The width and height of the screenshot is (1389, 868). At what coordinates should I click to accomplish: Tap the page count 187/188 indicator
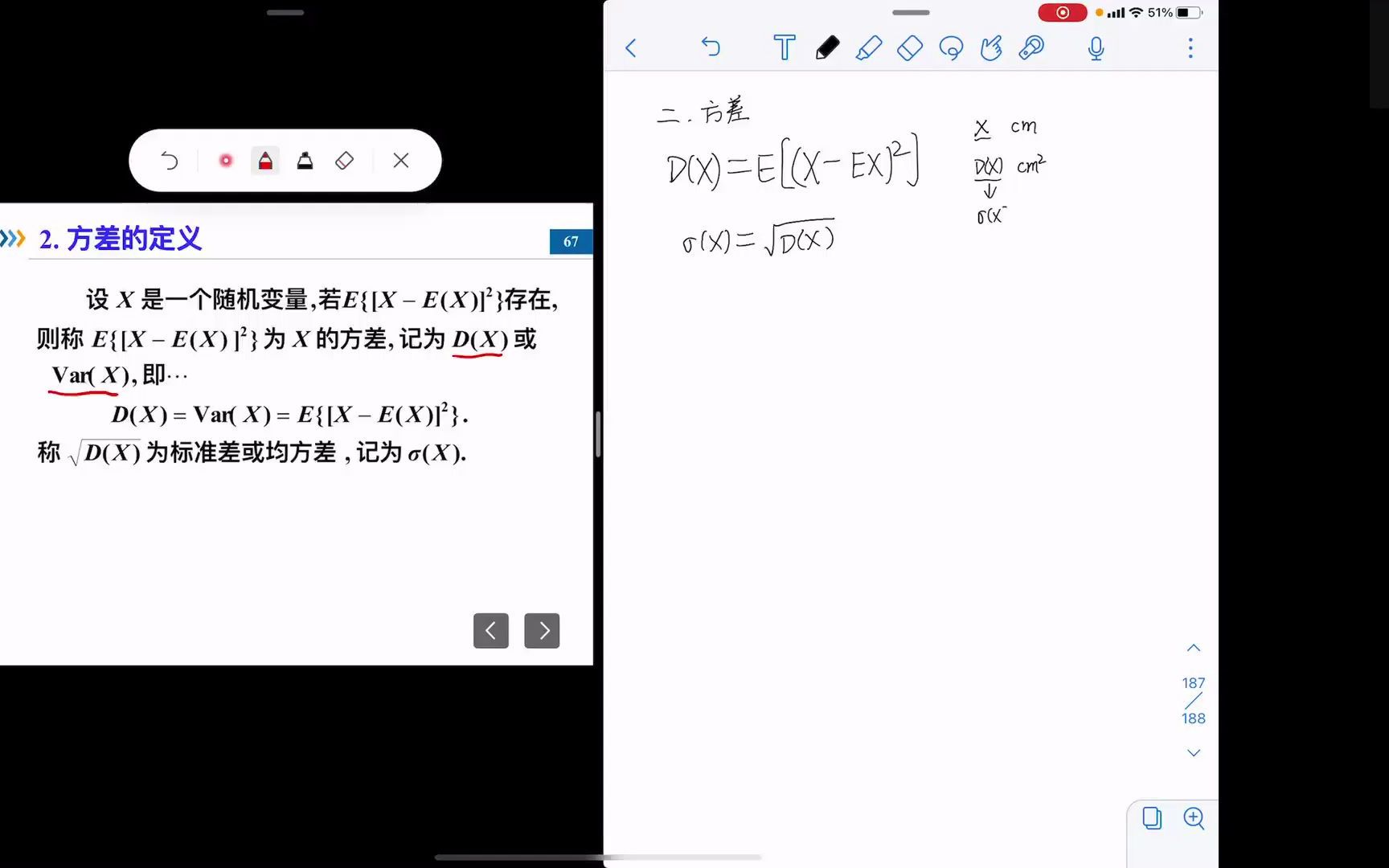tap(1194, 701)
